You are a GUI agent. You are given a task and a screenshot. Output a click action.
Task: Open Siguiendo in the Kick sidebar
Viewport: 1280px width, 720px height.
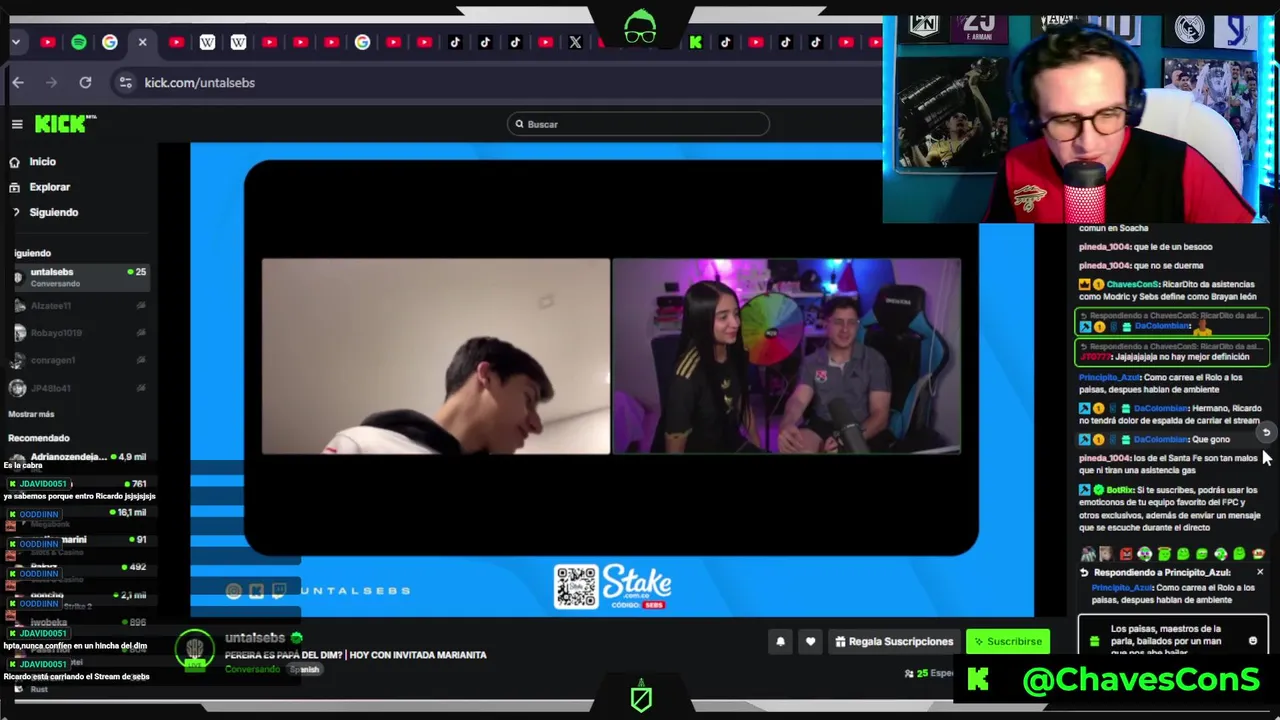(x=53, y=212)
